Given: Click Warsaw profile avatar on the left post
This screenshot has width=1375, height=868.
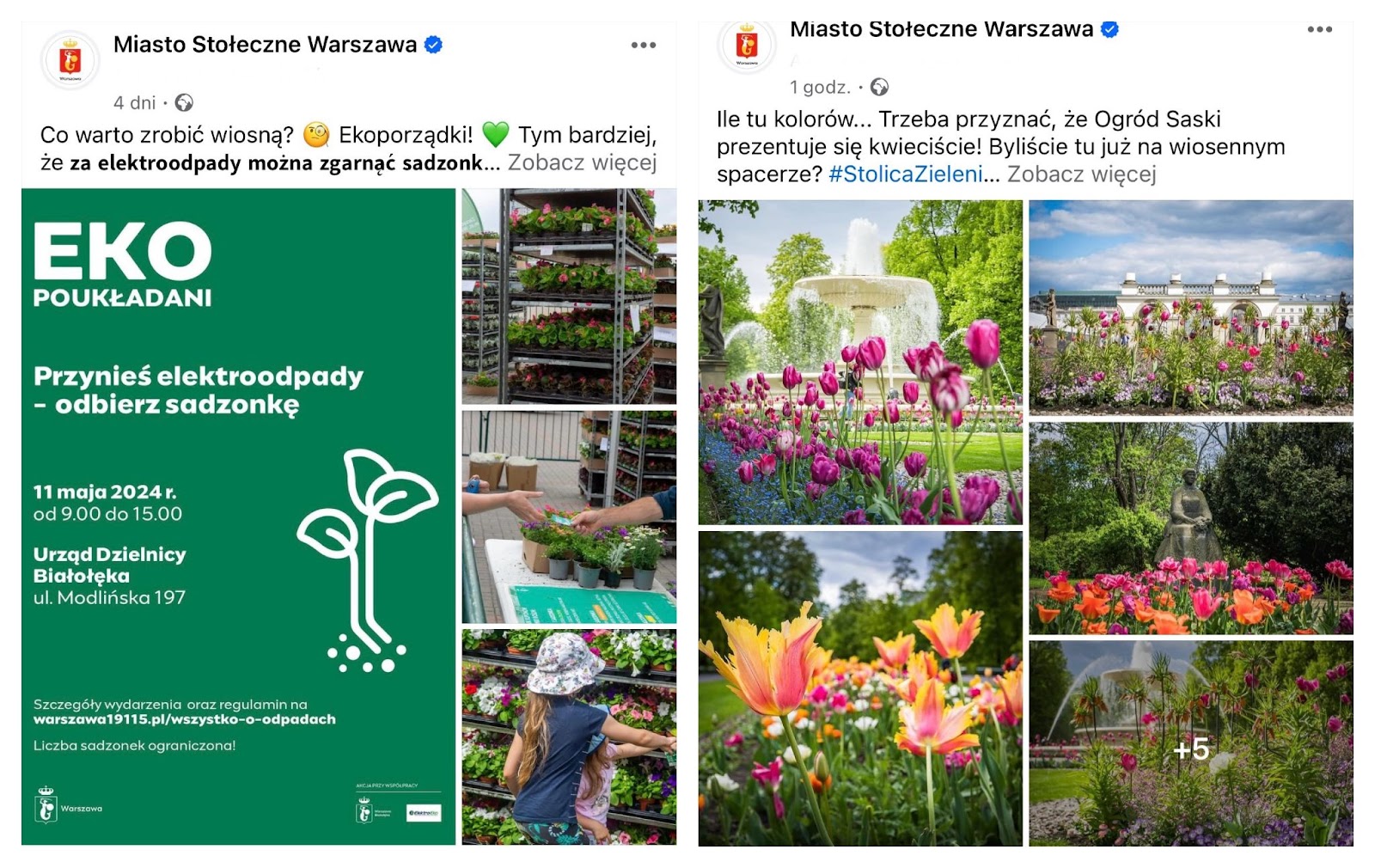Looking at the screenshot, I should [70, 60].
